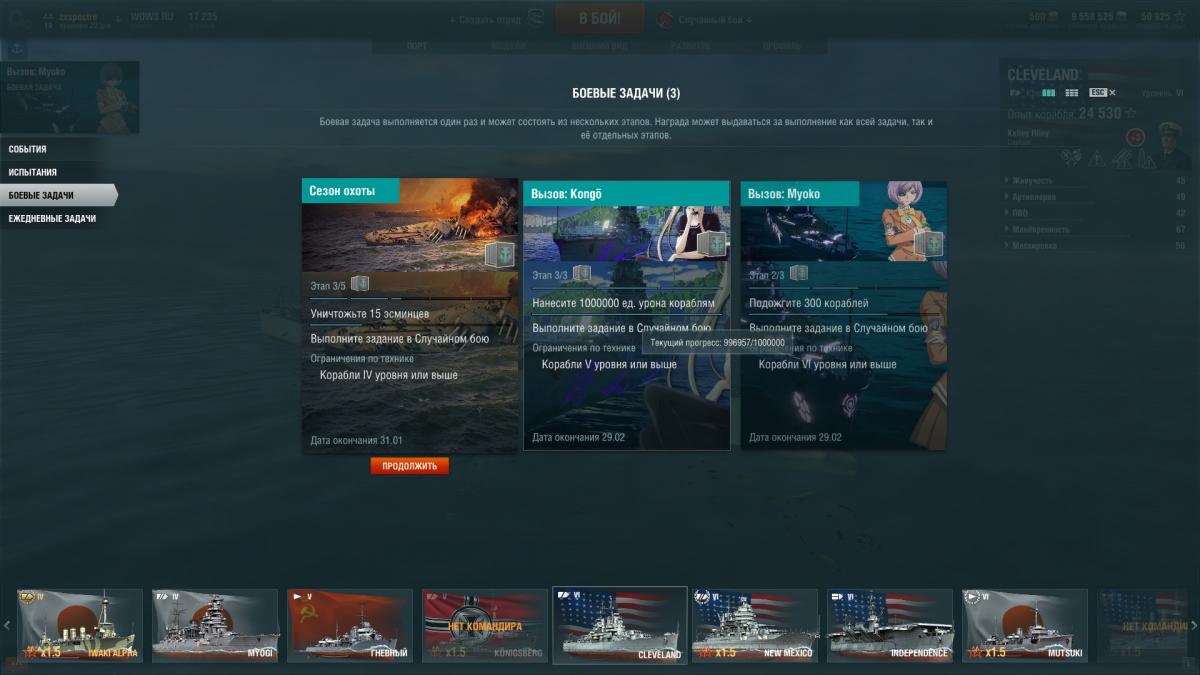1200x675 pixels.
Task: Select the Independence carrier in the carousel
Action: pyautogui.click(x=890, y=625)
